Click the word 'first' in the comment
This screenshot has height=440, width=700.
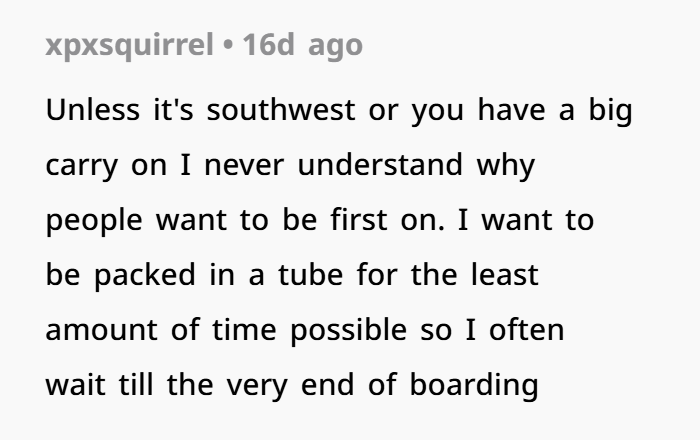(359, 220)
